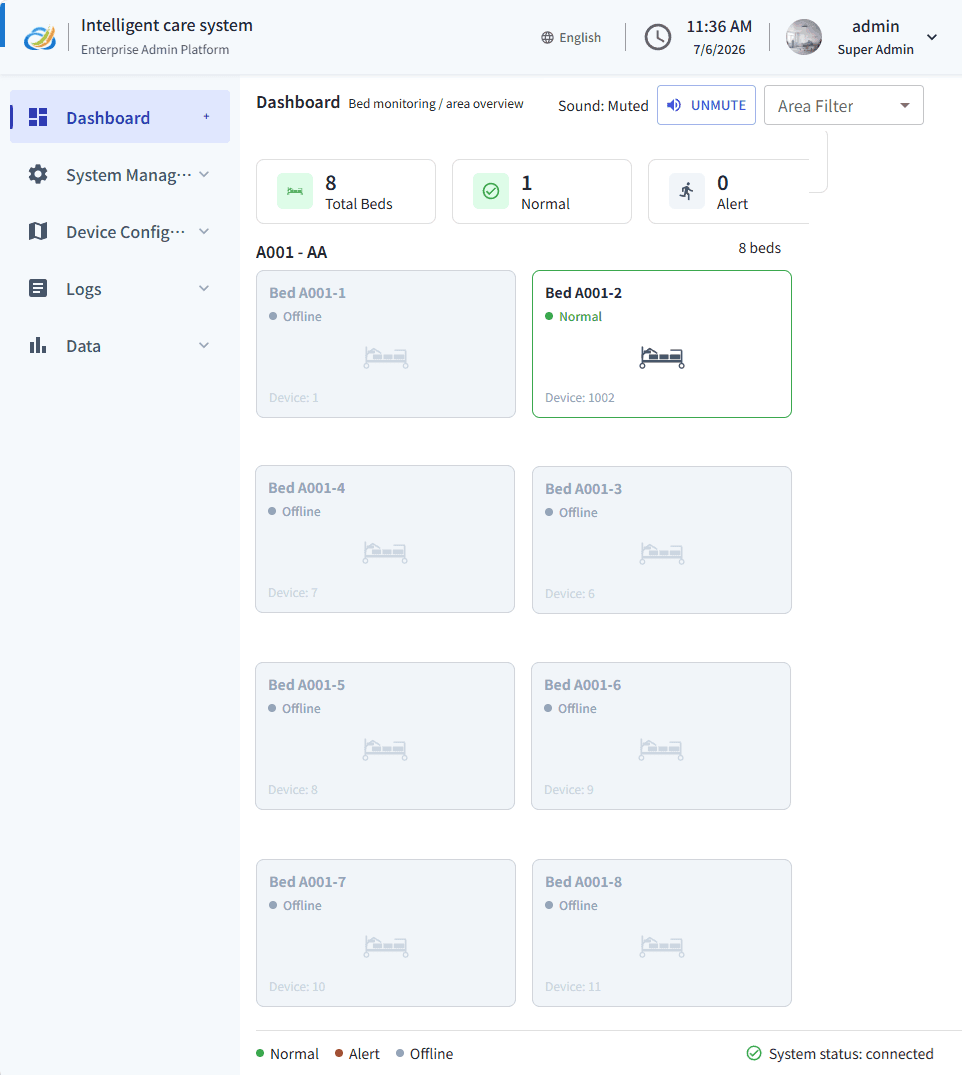The image size is (962, 1075).
Task: Open the Logs menu item
Action: [120, 288]
